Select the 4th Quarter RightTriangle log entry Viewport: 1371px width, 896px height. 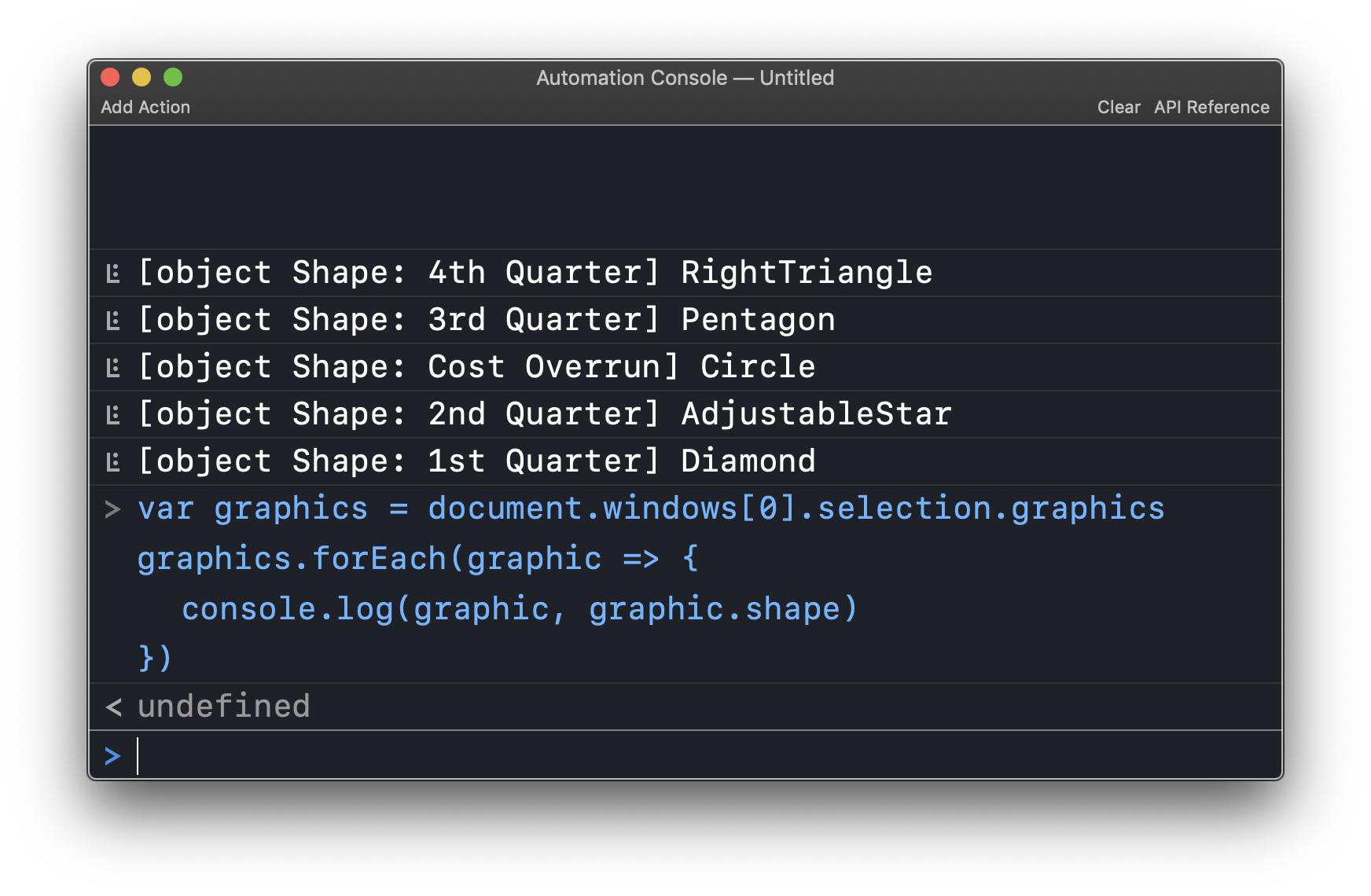pyautogui.click(x=535, y=273)
